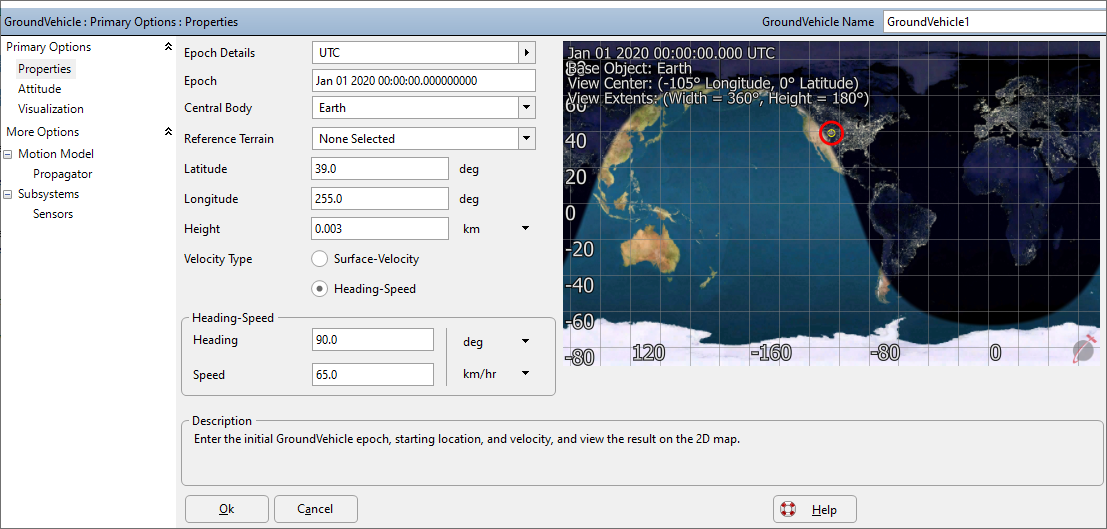Click the Cancel button

coord(316,509)
